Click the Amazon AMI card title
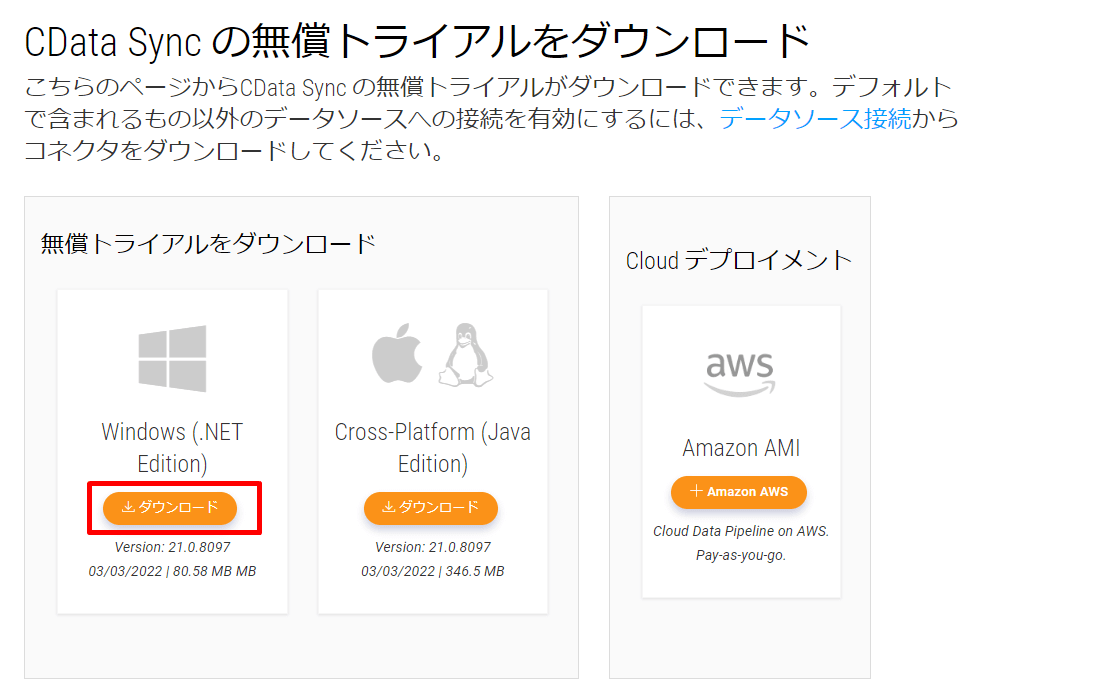The height and width of the screenshot is (696, 1098). tap(741, 448)
